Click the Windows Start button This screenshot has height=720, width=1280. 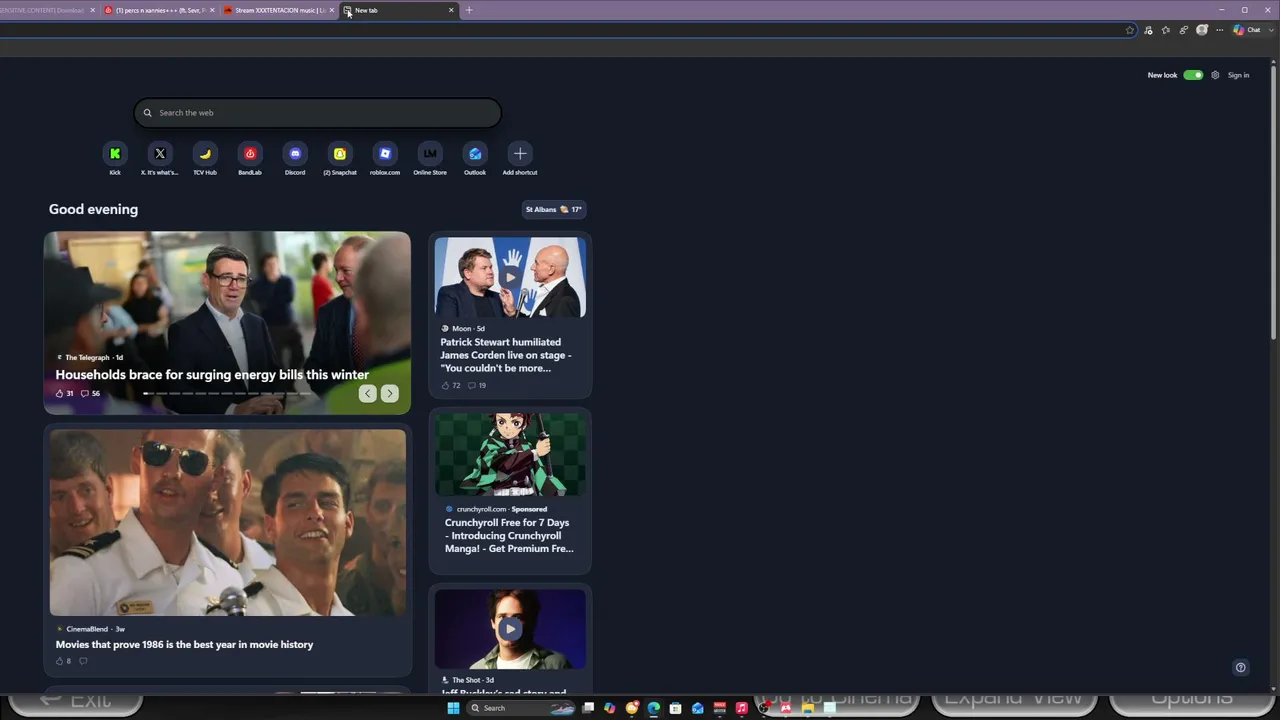click(453, 708)
